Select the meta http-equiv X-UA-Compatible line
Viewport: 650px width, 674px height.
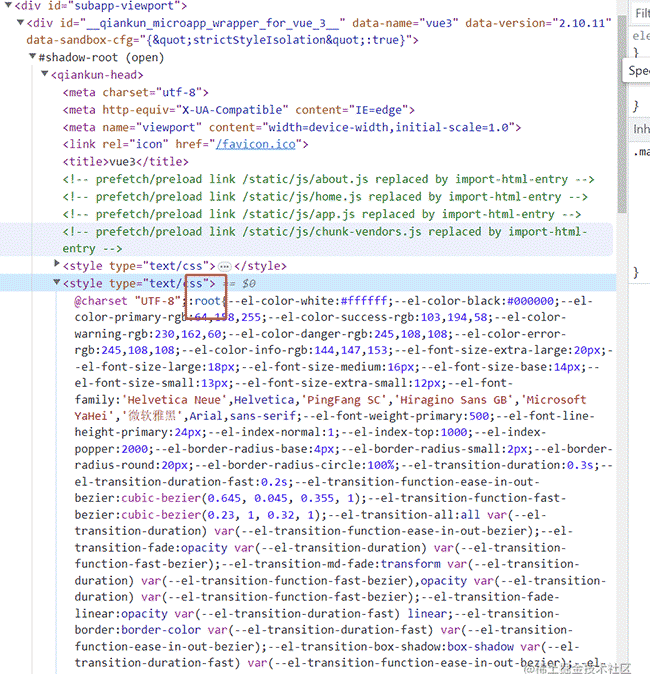[239, 110]
